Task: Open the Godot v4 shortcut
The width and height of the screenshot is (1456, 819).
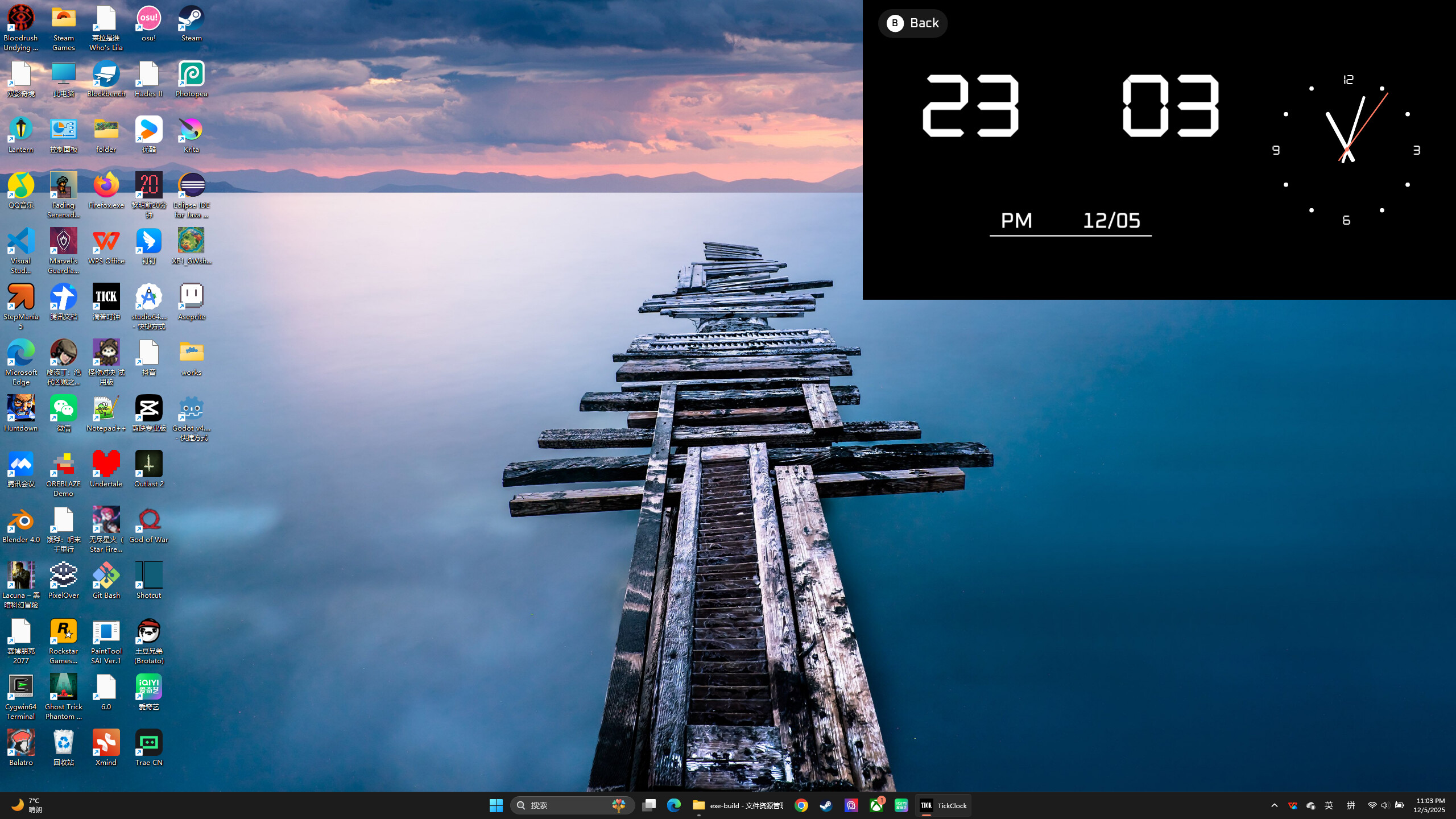Action: point(191,408)
